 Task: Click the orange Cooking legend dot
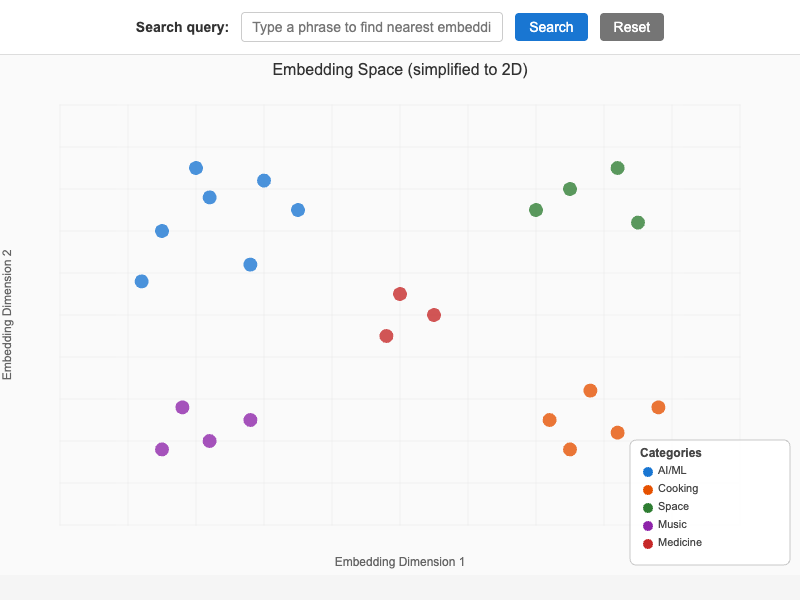pyautogui.click(x=650, y=488)
